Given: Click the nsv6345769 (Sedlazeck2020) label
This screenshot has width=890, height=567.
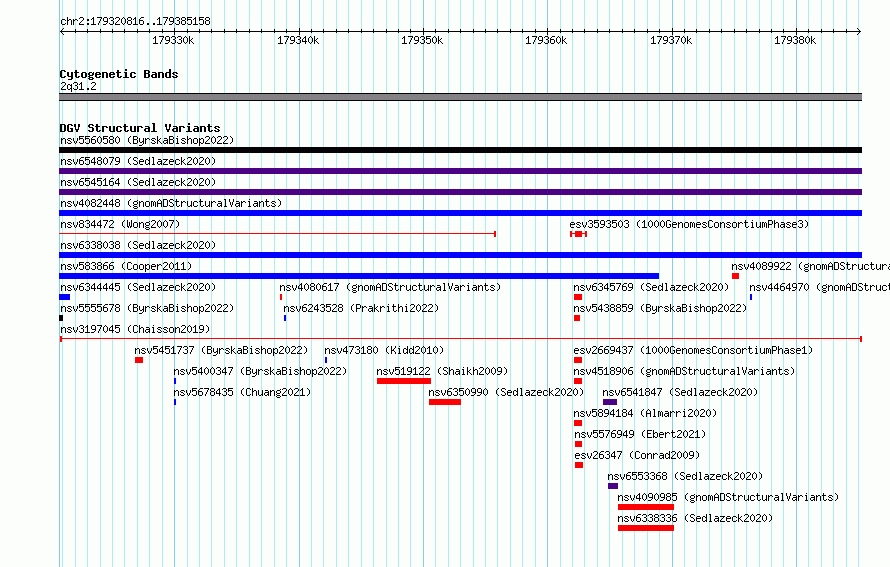Looking at the screenshot, I should pos(651,287).
